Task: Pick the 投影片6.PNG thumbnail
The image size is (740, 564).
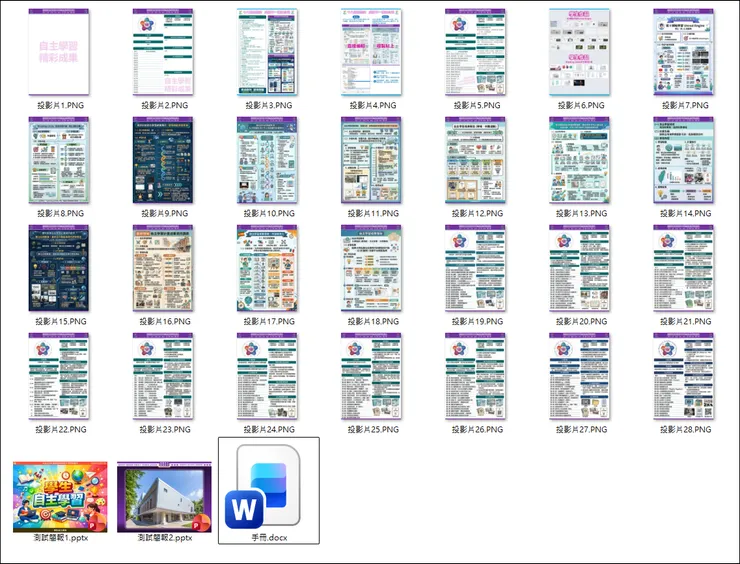Action: 580,52
